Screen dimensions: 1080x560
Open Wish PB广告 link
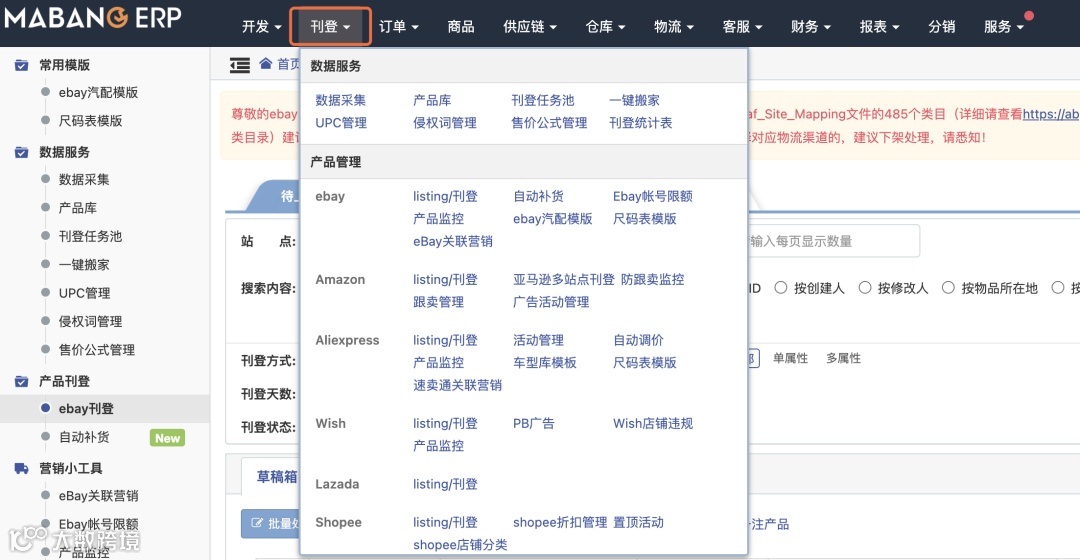click(534, 424)
